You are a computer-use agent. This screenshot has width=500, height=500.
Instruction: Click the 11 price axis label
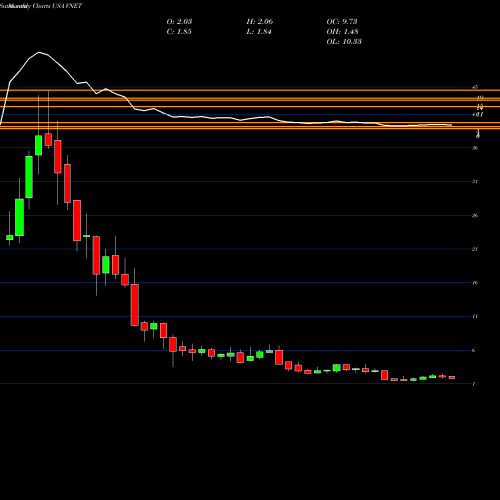475,316
